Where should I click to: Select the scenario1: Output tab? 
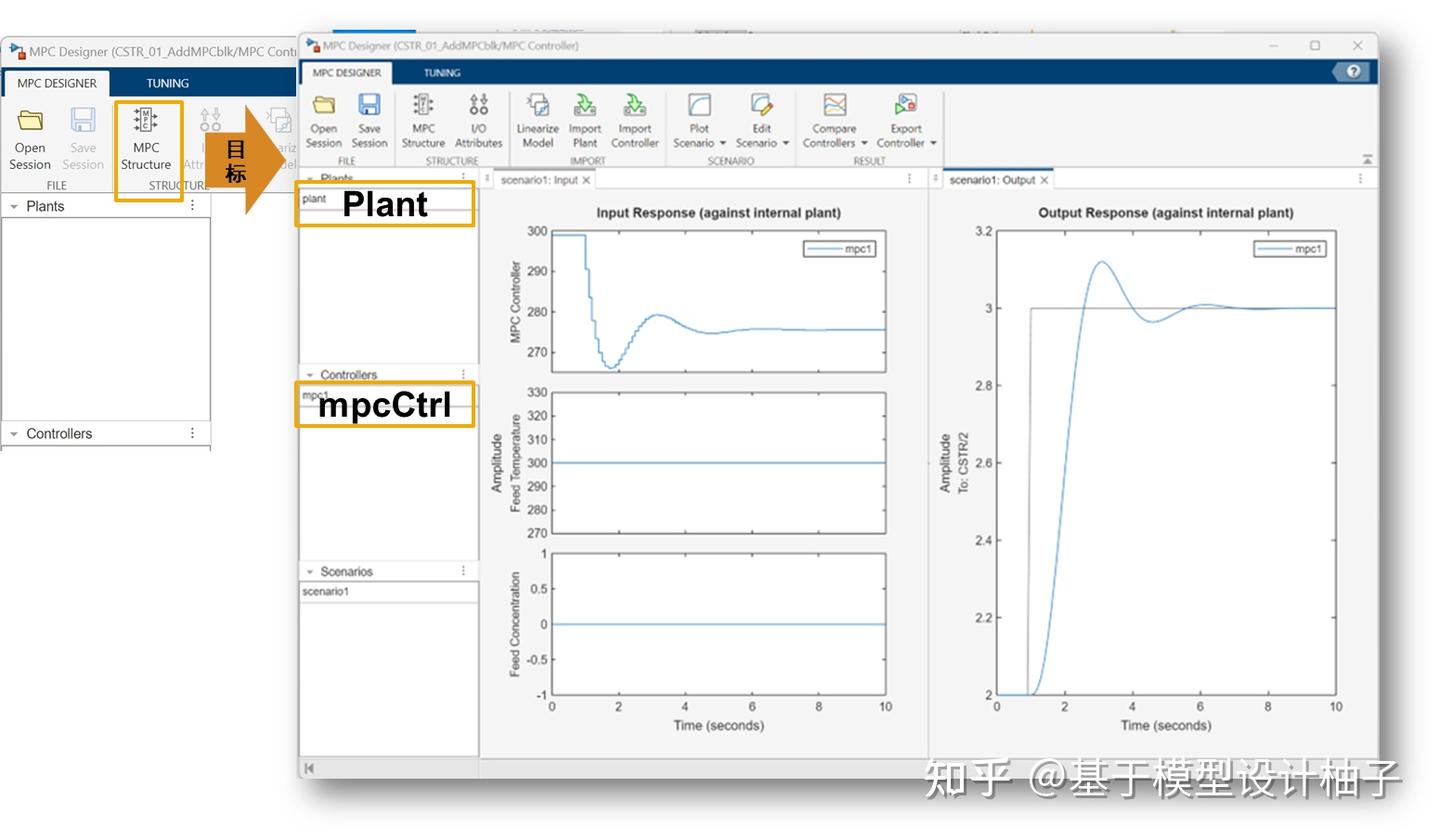pos(996,179)
